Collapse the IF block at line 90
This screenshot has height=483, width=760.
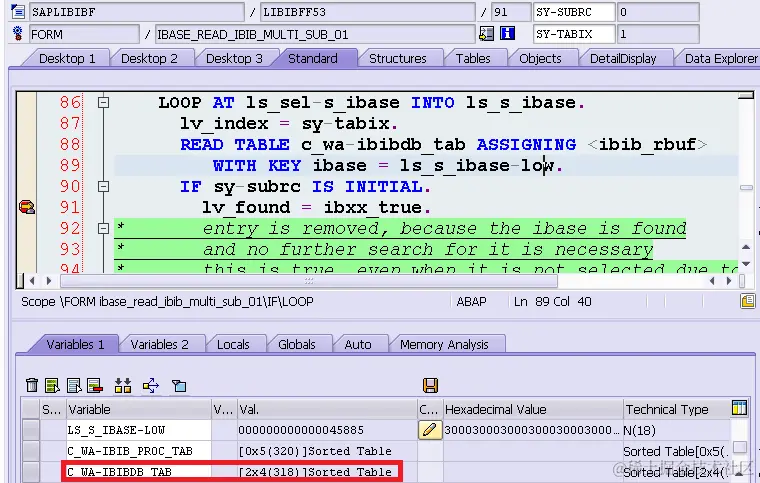coord(103,187)
